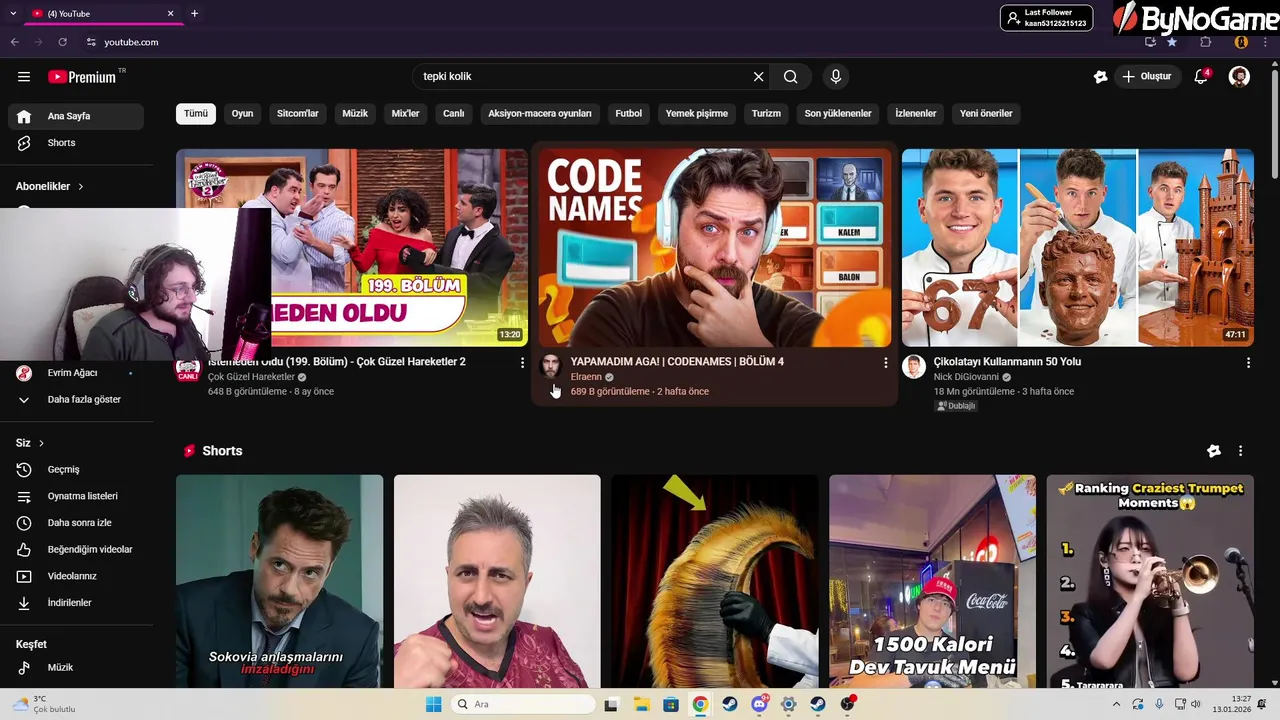Open three-dot menu for Çok Güzel Hareketler video
1280x720 pixels.
pos(522,363)
